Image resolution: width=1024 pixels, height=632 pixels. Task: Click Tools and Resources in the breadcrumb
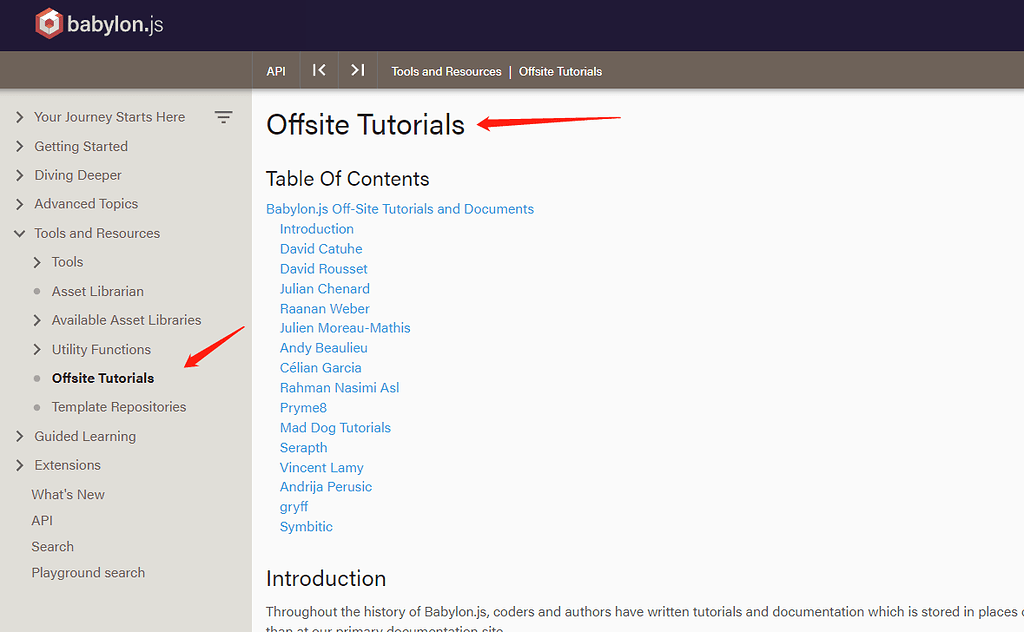point(446,71)
